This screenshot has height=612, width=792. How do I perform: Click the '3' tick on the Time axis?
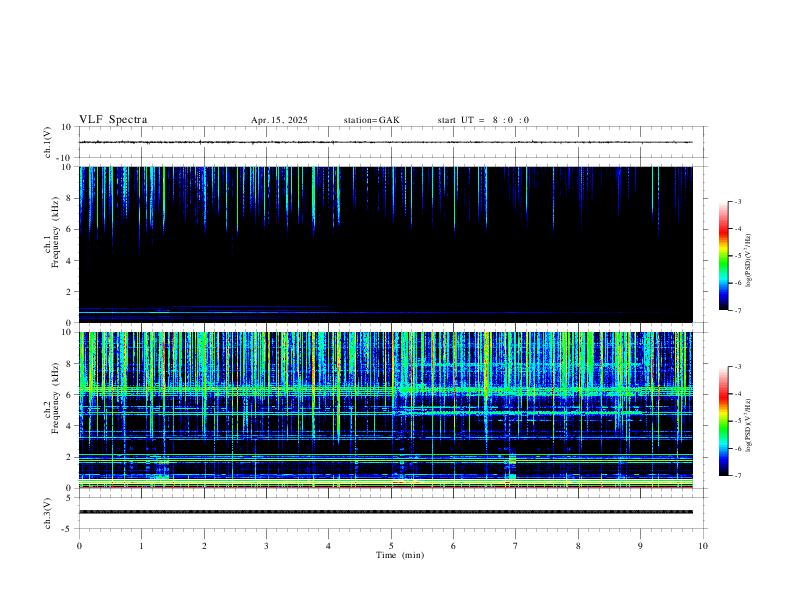[266, 546]
